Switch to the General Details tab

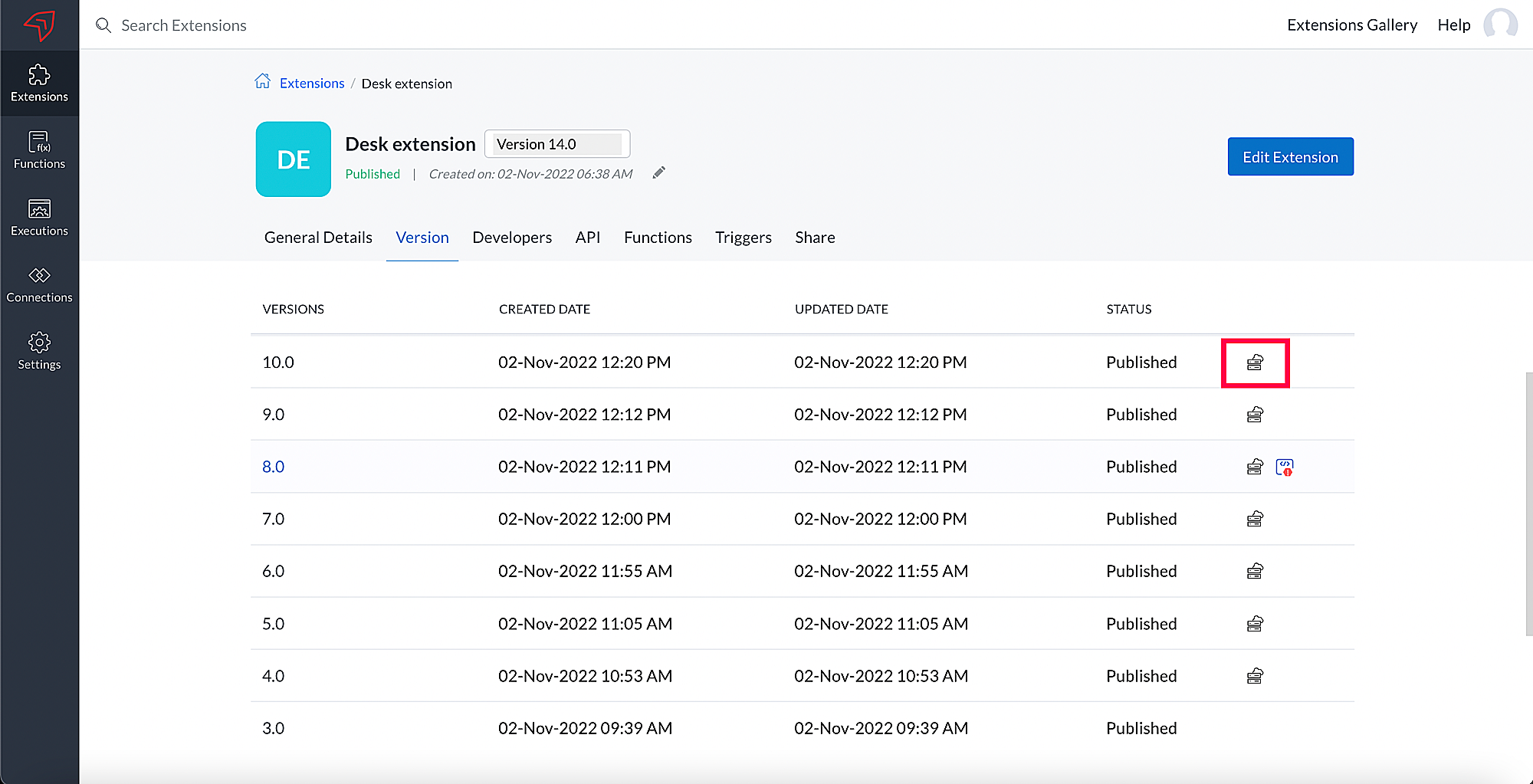tap(318, 238)
